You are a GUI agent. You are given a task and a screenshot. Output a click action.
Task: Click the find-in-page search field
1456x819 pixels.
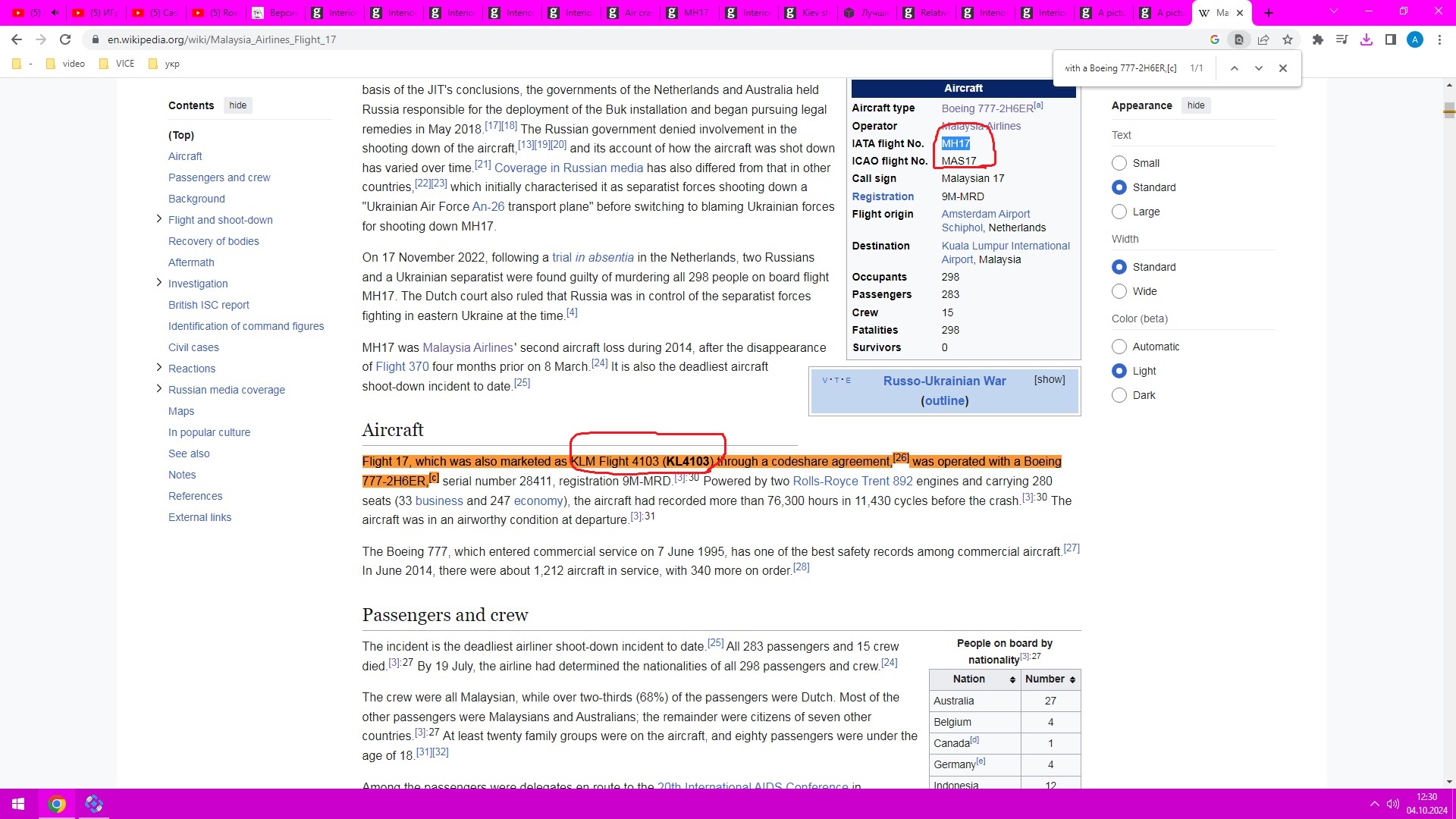1121,68
